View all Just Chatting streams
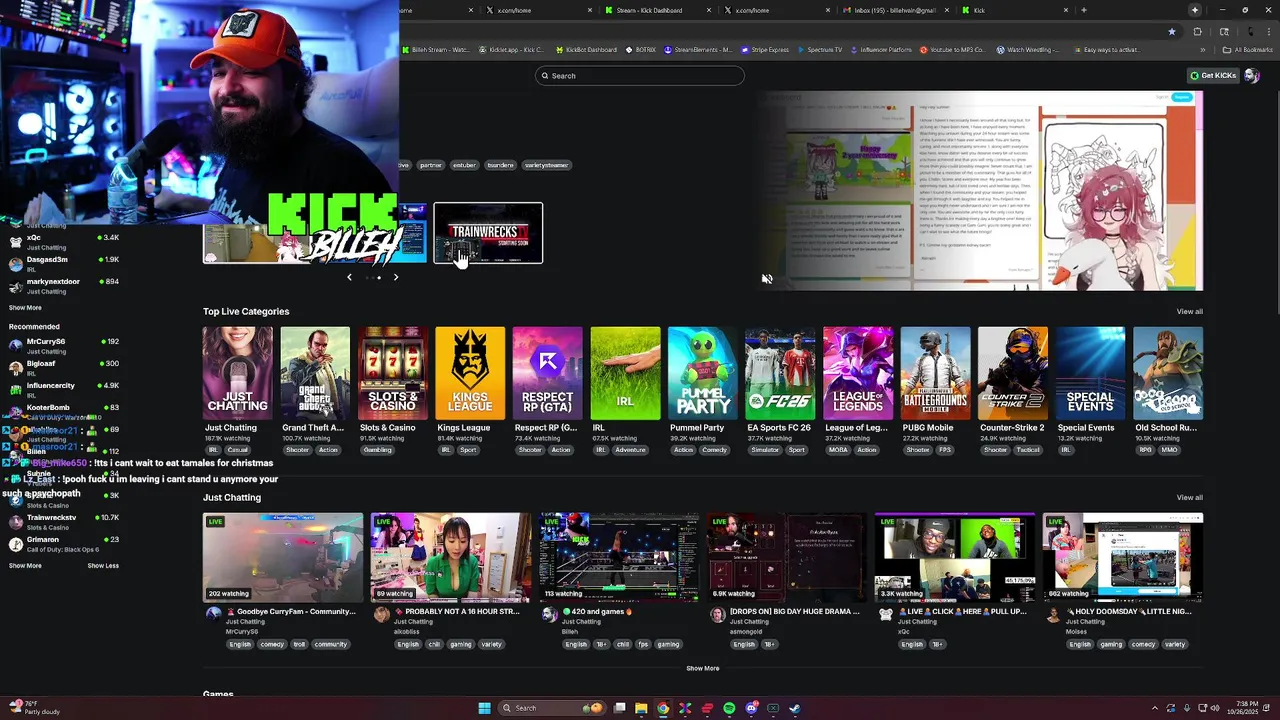The height and width of the screenshot is (720, 1280). click(x=1189, y=498)
